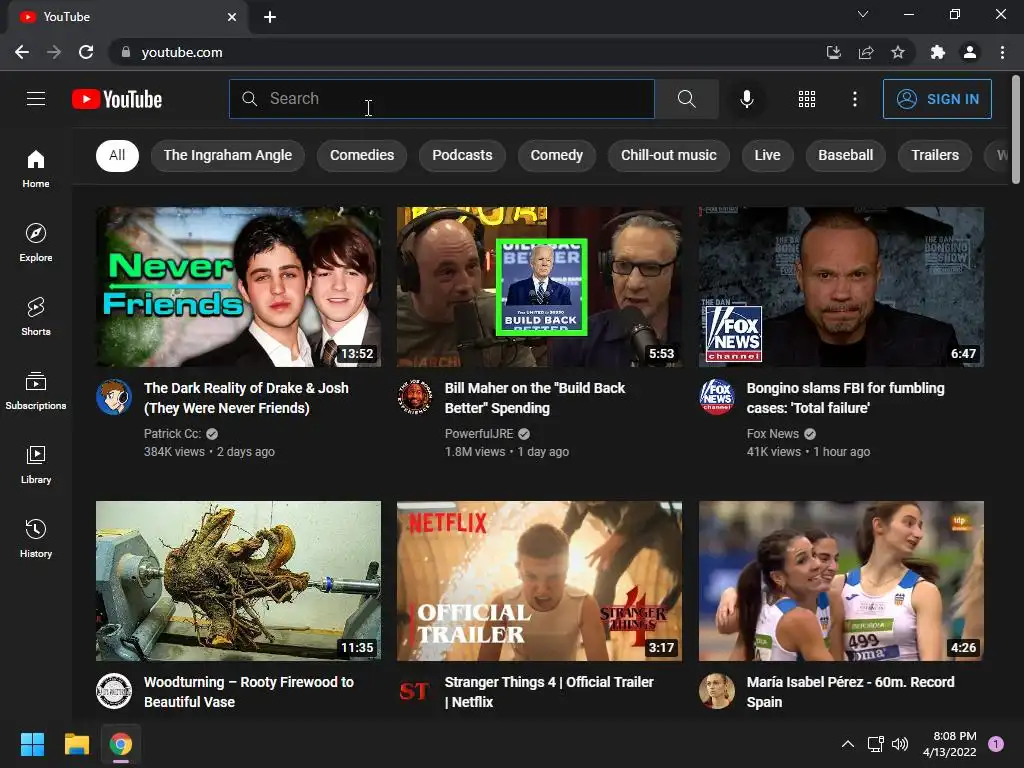The height and width of the screenshot is (768, 1024).
Task: Open Explore in the sidebar
Action: point(36,242)
